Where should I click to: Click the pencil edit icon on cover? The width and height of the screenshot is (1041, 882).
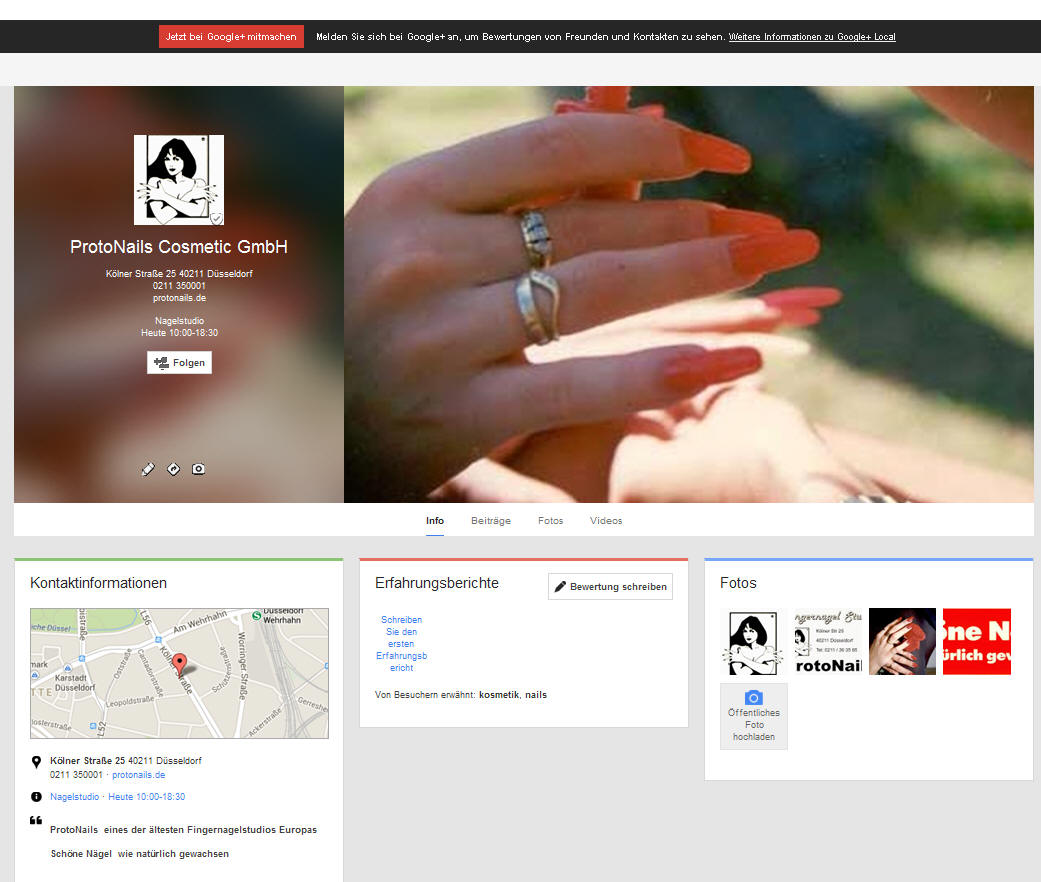point(149,469)
